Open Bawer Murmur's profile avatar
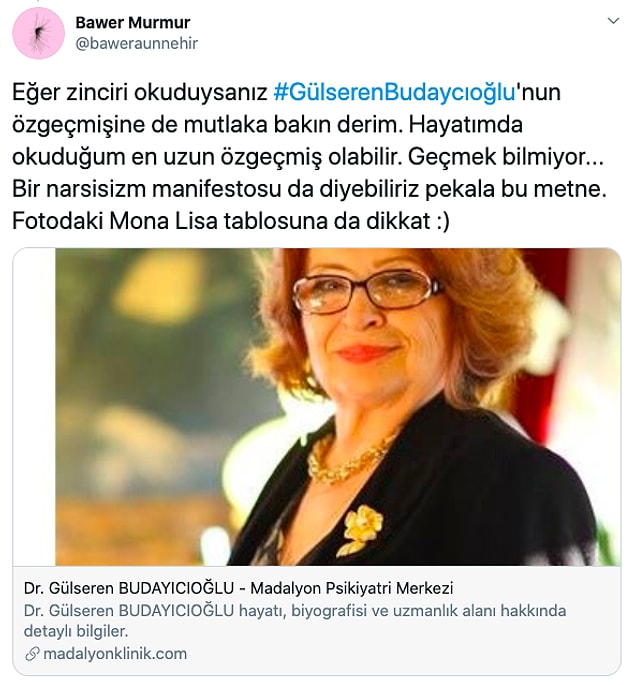The image size is (635, 685). click(x=38, y=33)
